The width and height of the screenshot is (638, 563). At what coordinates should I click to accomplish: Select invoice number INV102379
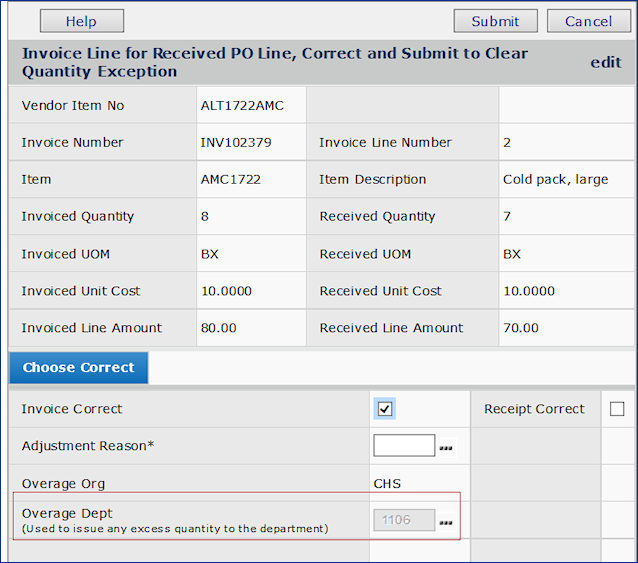tap(236, 143)
